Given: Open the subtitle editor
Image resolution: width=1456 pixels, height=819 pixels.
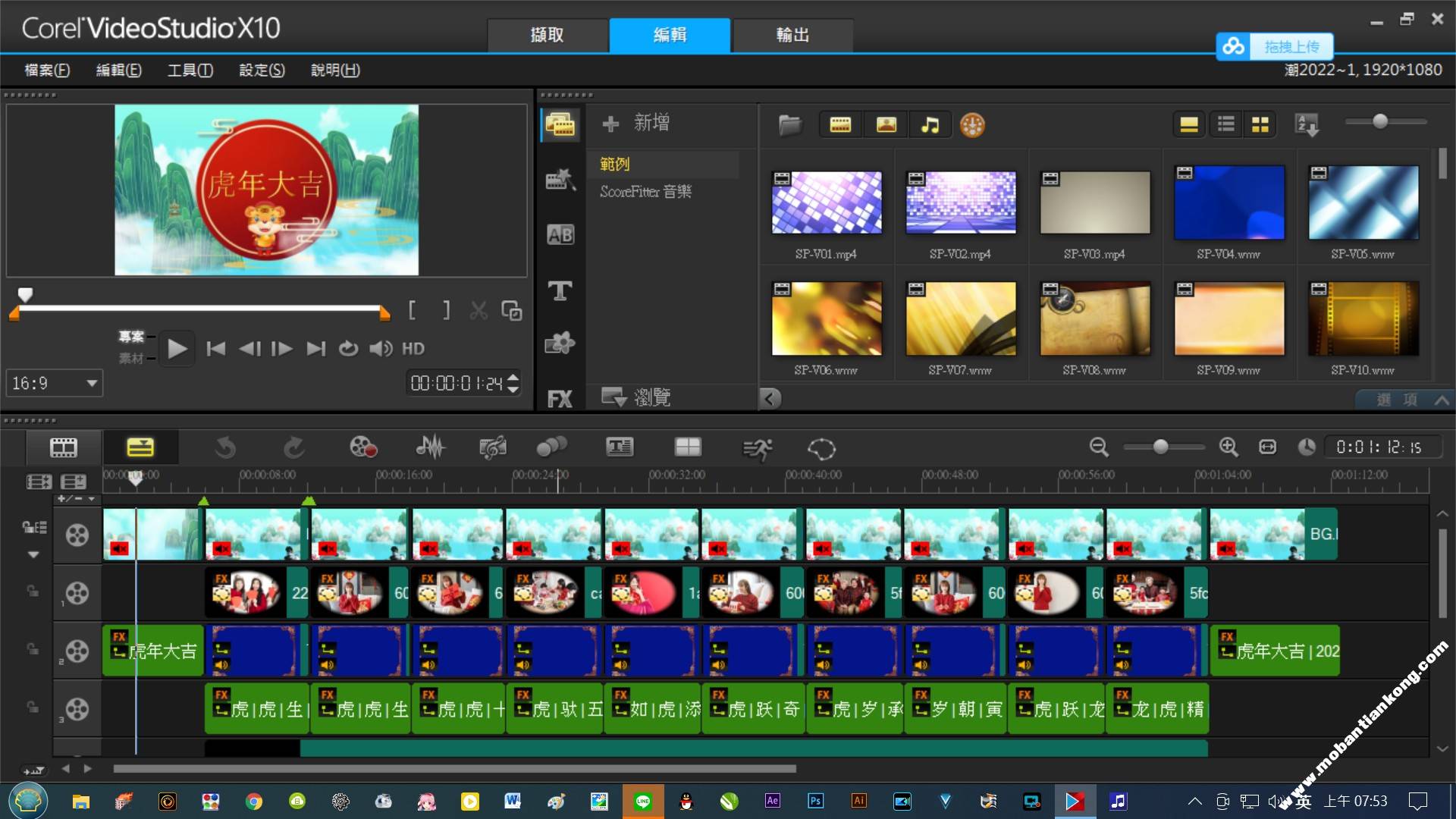Looking at the screenshot, I should pyautogui.click(x=620, y=447).
